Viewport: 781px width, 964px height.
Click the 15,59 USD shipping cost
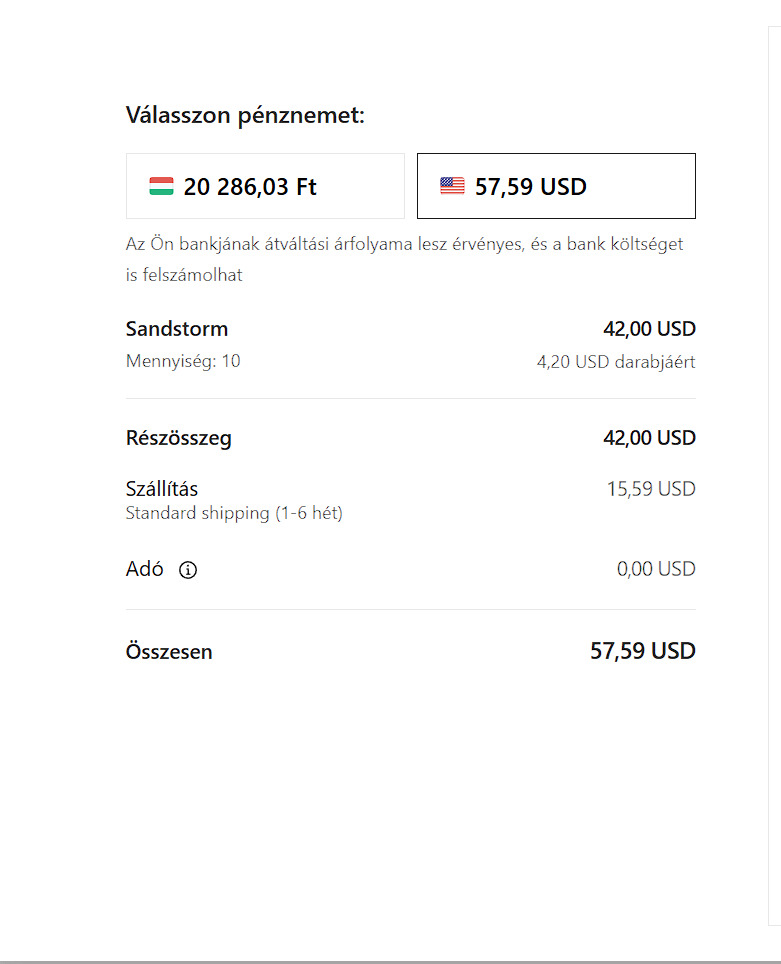650,489
